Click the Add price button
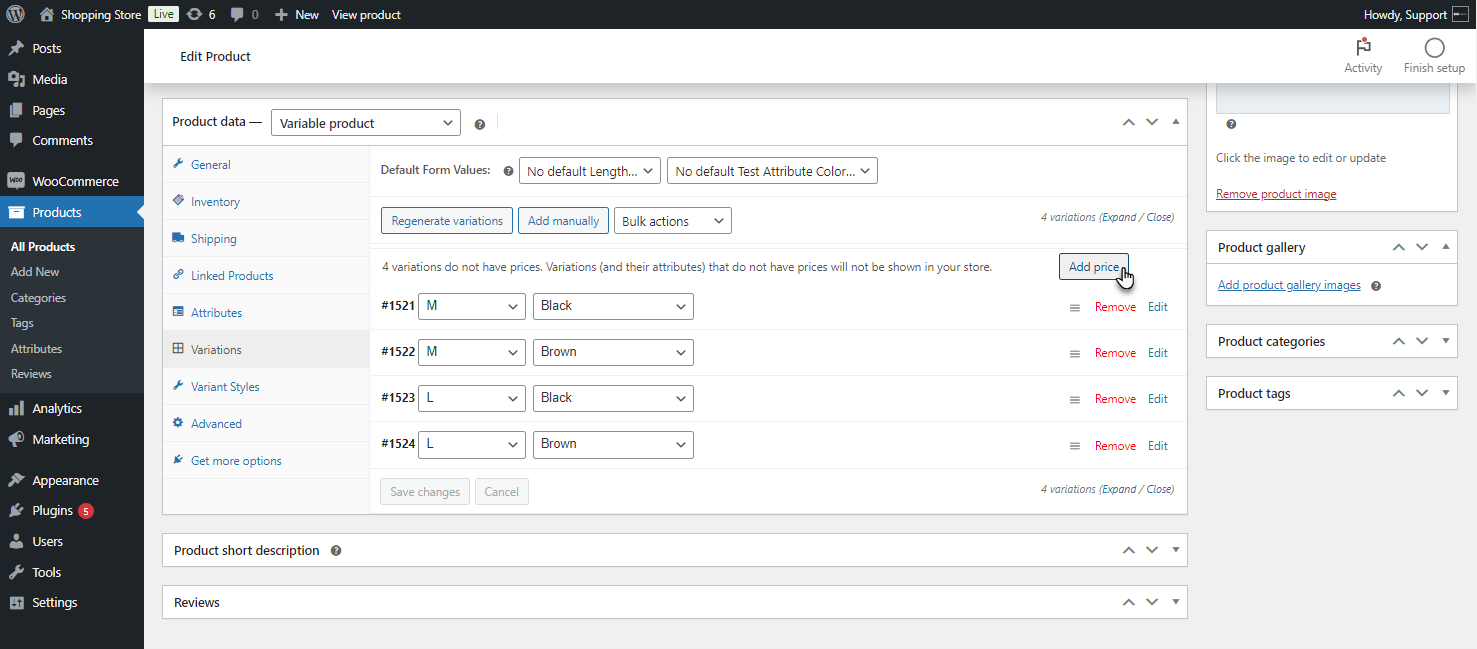 pos(1094,267)
